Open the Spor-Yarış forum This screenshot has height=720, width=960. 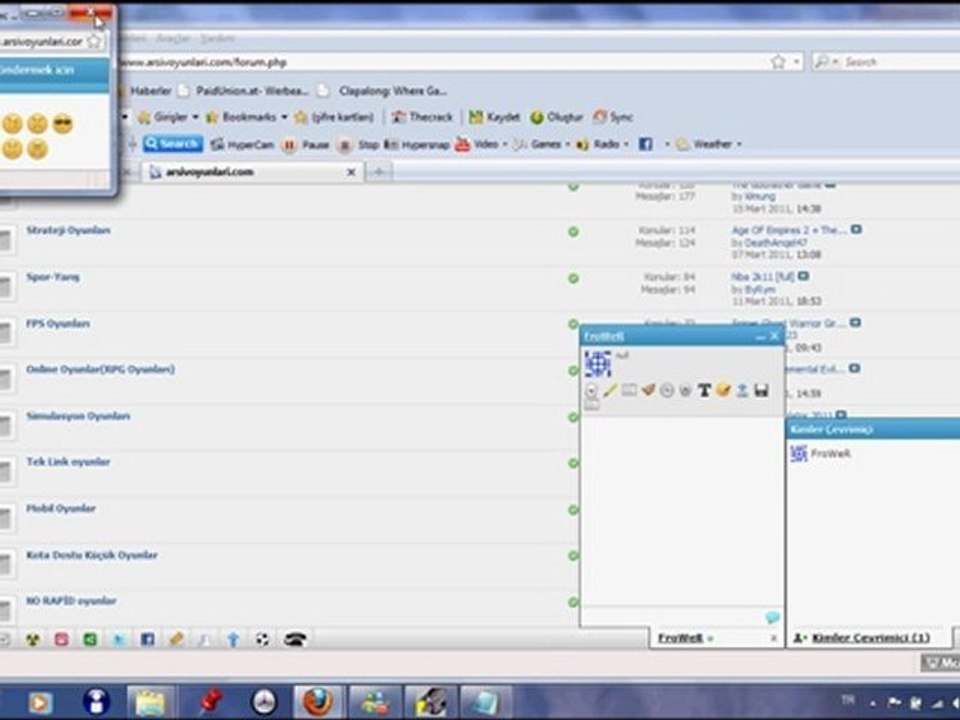(53, 277)
